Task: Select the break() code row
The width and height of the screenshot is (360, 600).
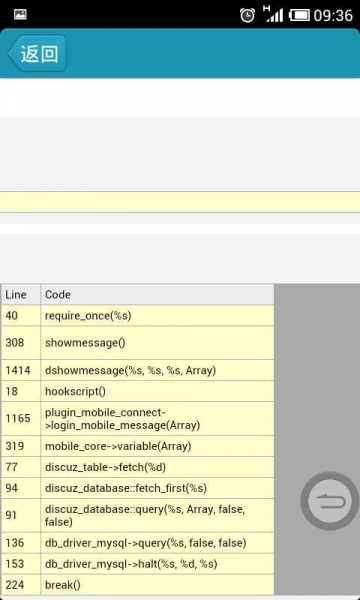Action: click(138, 585)
